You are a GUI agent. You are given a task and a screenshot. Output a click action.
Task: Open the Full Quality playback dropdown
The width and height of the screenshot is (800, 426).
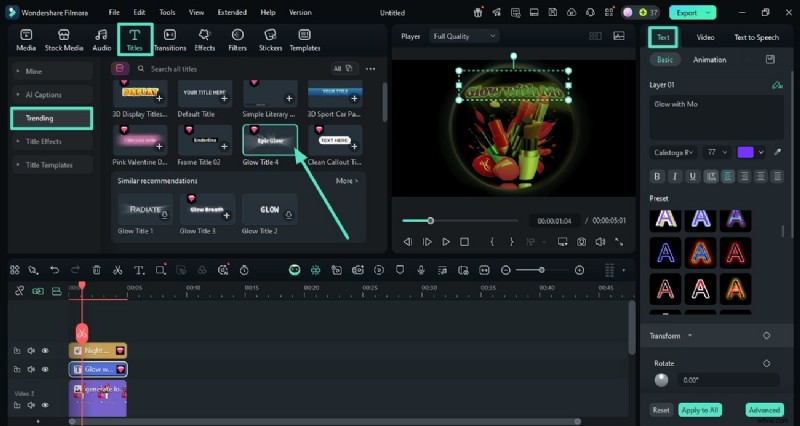[x=464, y=36]
